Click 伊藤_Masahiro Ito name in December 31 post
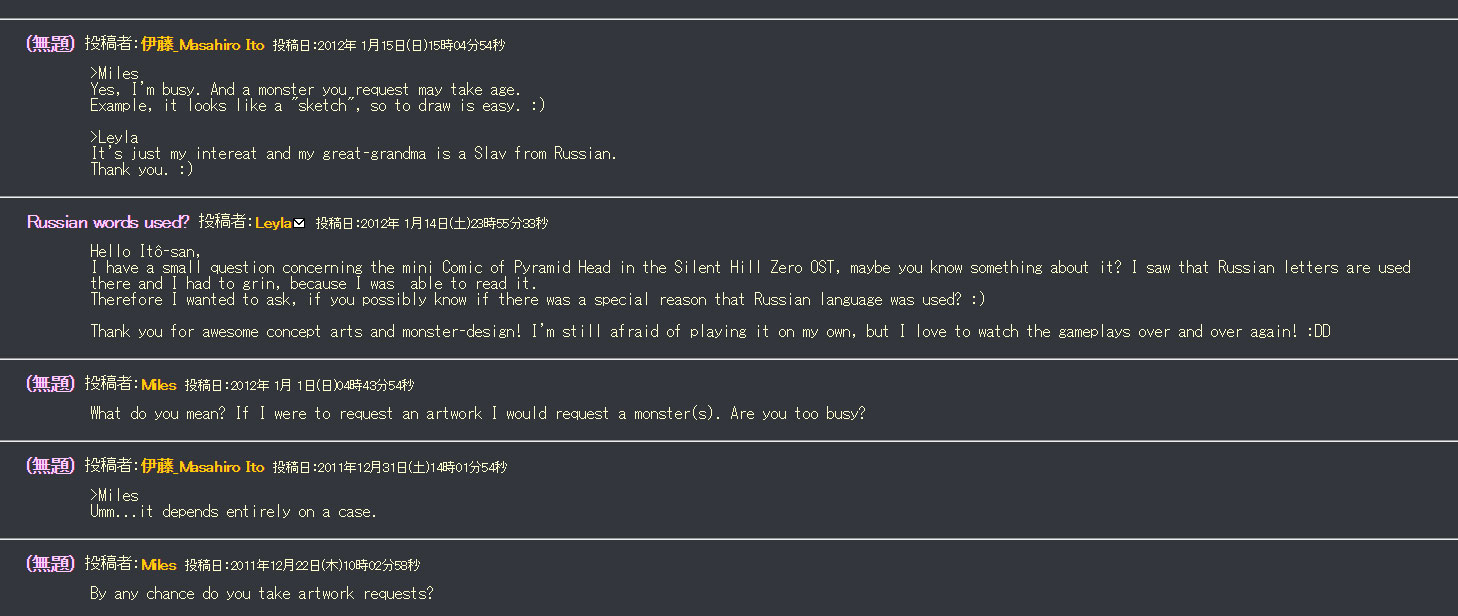Image resolution: width=1458 pixels, height=616 pixels. point(203,467)
